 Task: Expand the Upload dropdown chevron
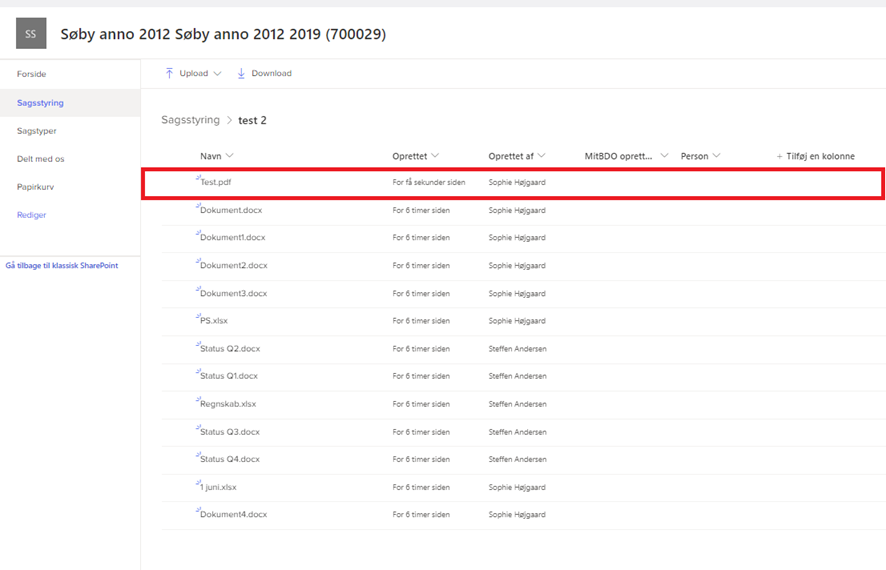(x=217, y=74)
